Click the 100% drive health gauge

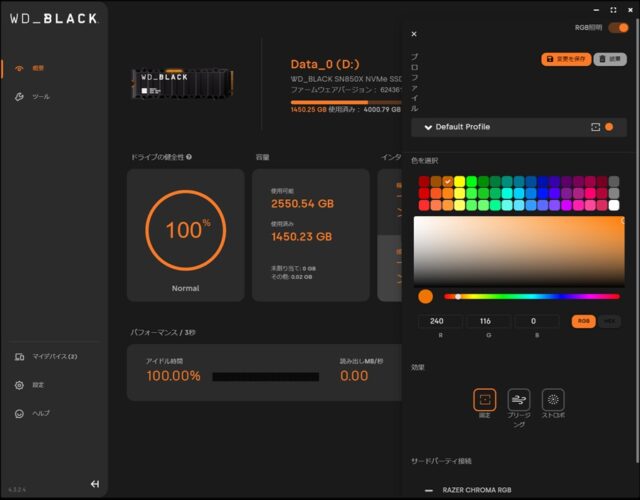[186, 230]
